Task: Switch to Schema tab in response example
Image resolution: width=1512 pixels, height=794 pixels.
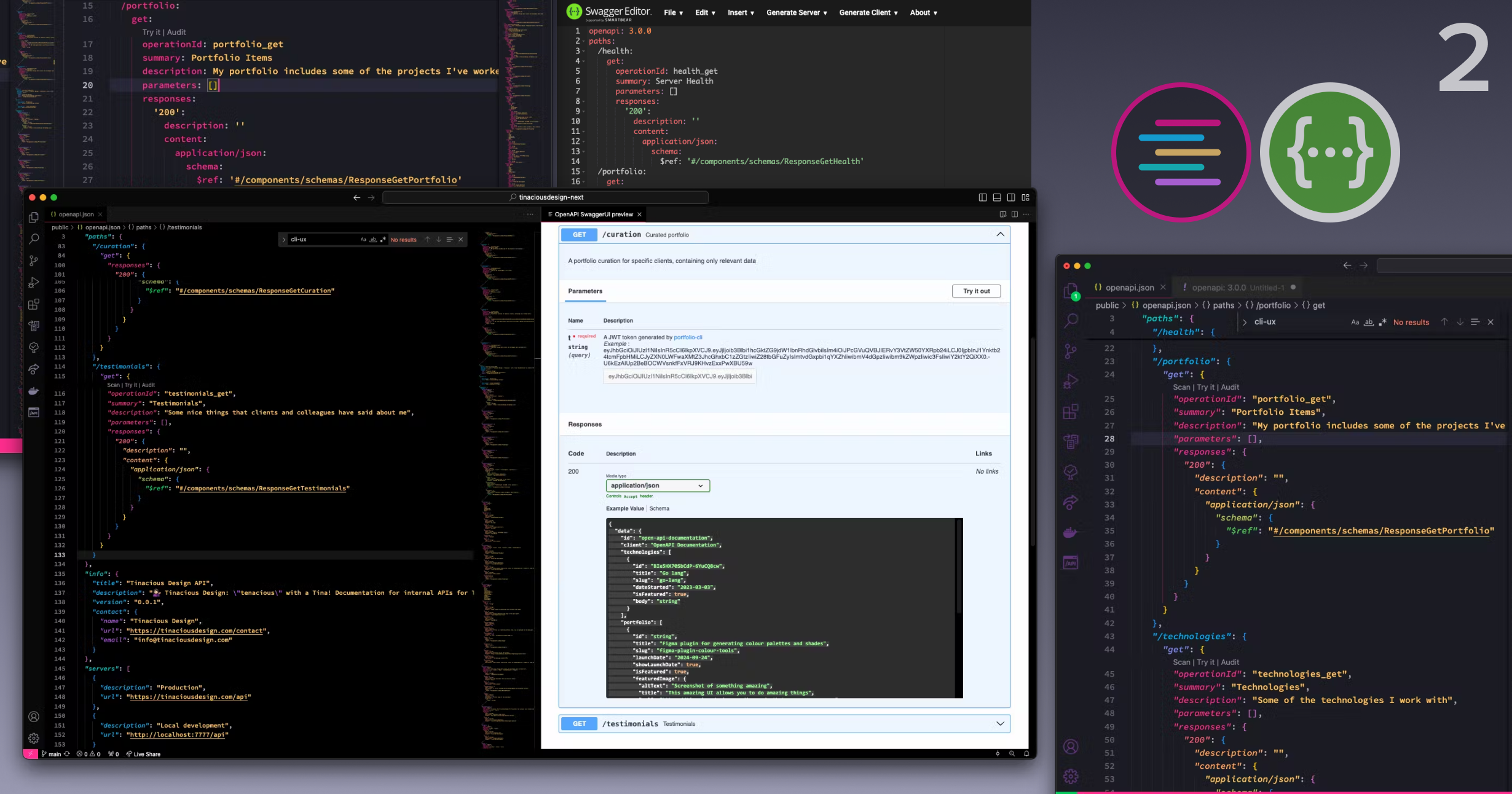Action: (659, 508)
